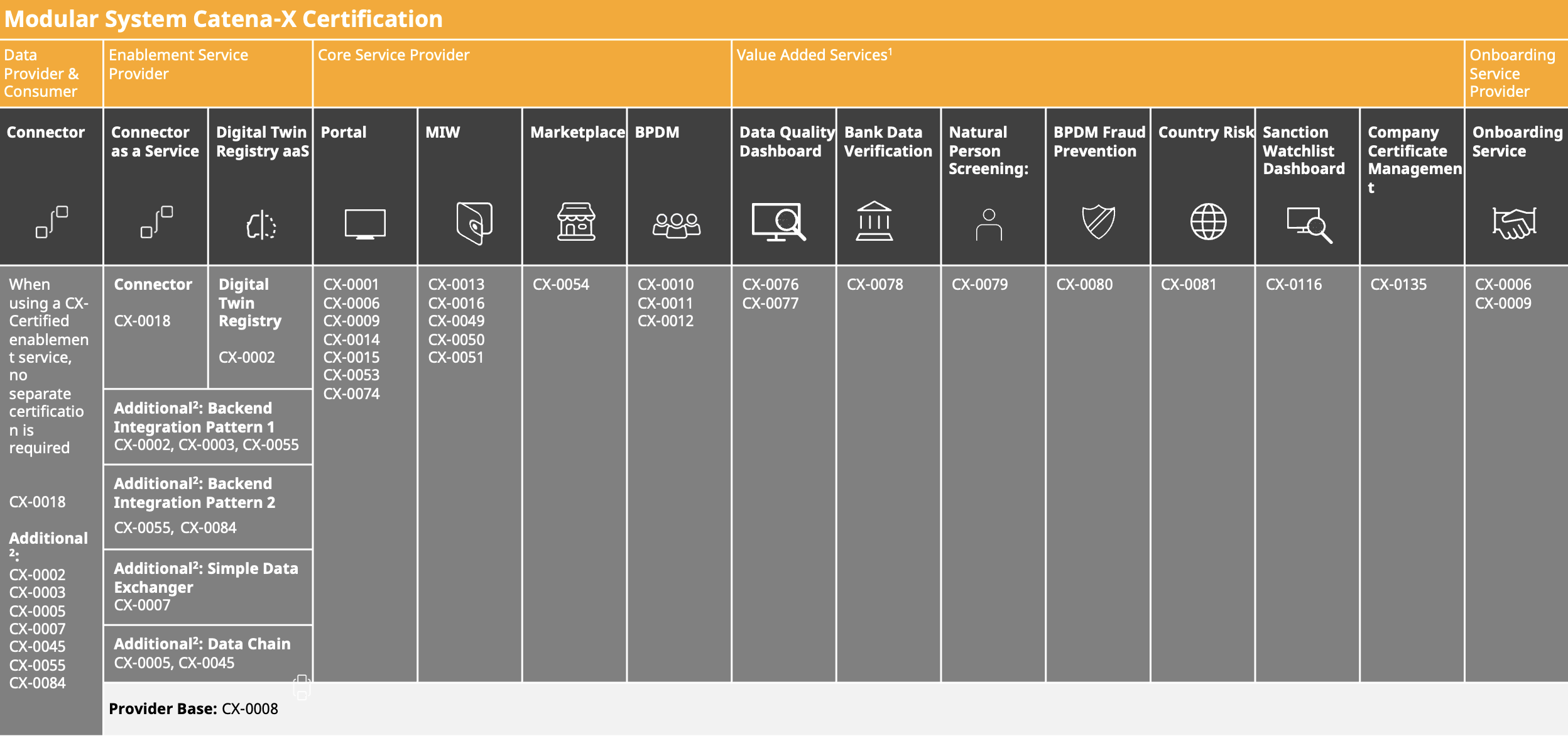Select the Modular System Catena-X Certification title
The height and width of the screenshot is (738, 1568).
pyautogui.click(x=223, y=19)
